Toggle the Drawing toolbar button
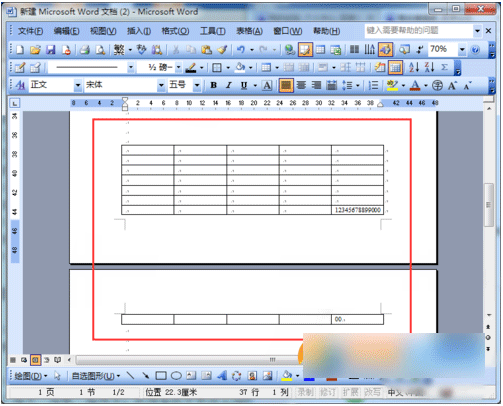The width and height of the screenshot is (503, 406). tap(385, 50)
